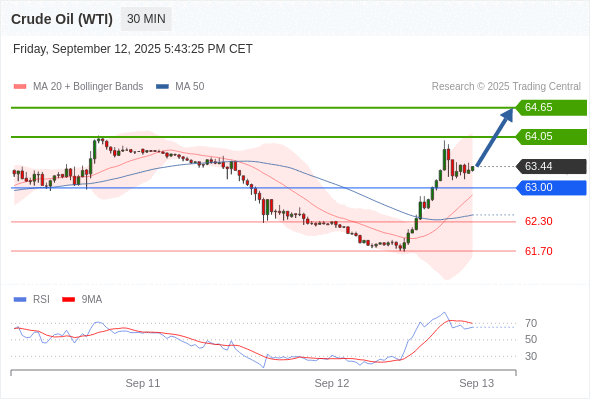Click the 62.30 support level label
Image resolution: width=590 pixels, height=400 pixels.
coord(538,221)
